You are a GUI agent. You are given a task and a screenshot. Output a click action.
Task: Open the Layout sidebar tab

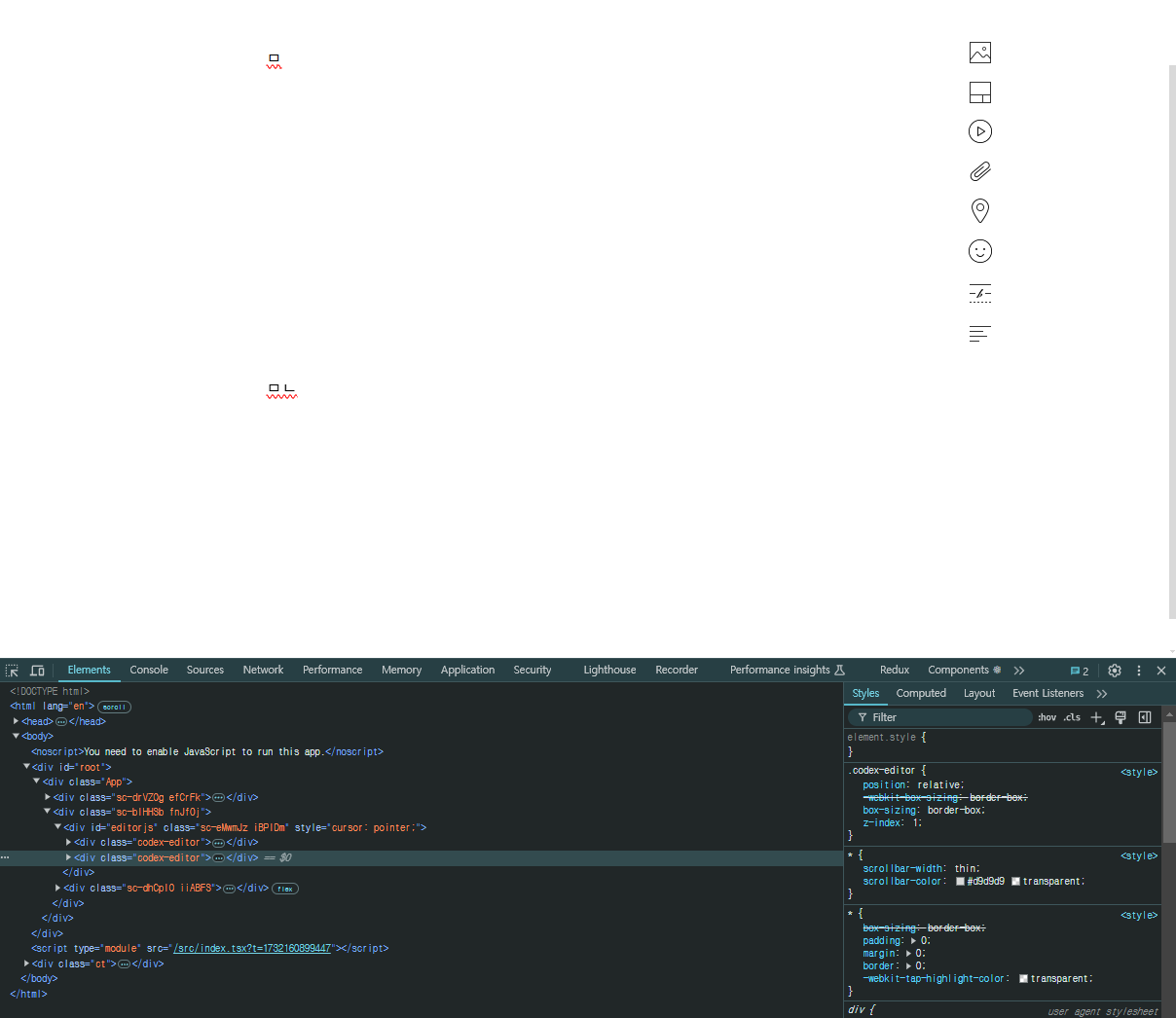[979, 693]
